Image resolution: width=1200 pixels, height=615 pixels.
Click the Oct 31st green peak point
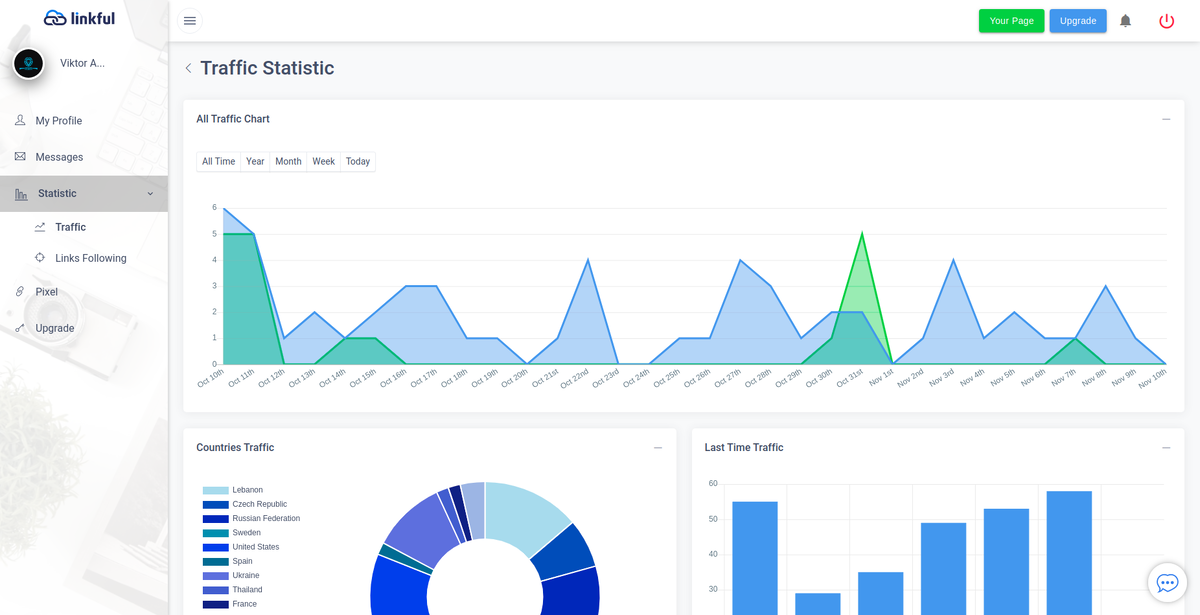coord(862,234)
